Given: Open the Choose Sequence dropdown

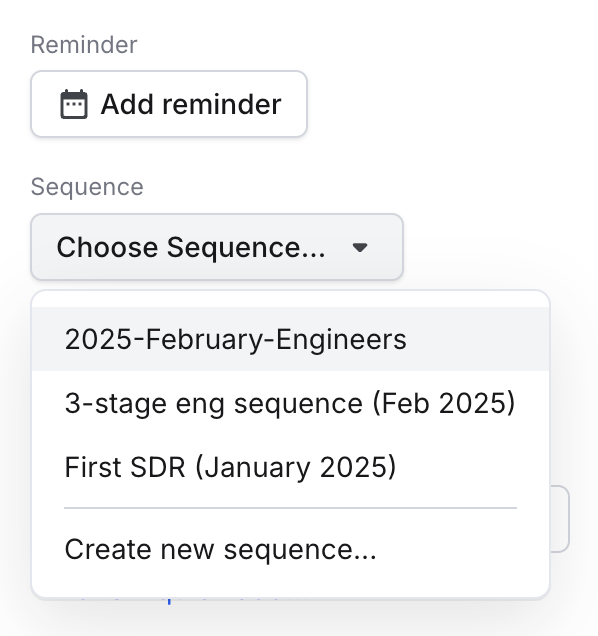Looking at the screenshot, I should [217, 247].
